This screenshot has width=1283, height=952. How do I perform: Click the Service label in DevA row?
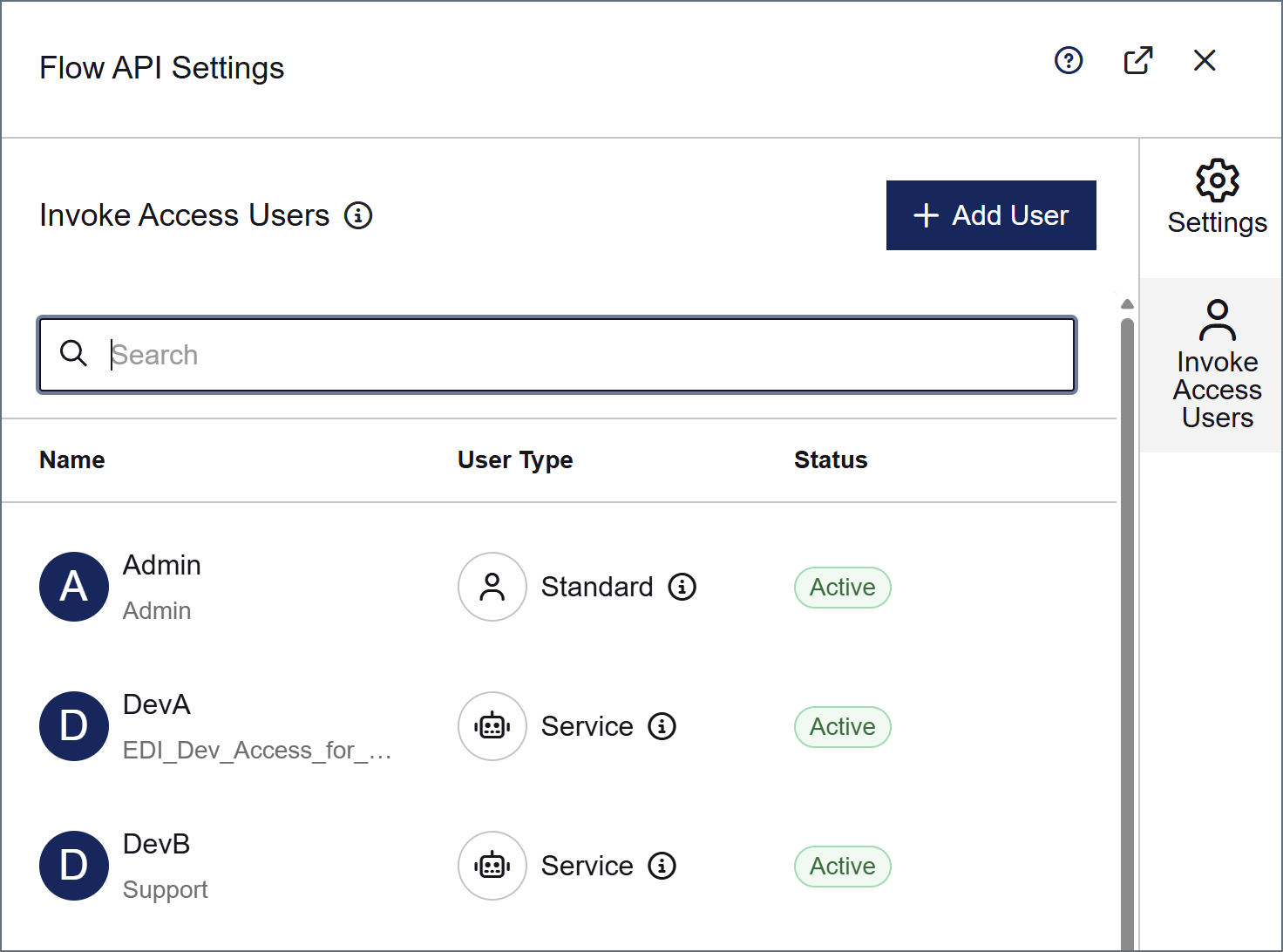[x=587, y=726]
